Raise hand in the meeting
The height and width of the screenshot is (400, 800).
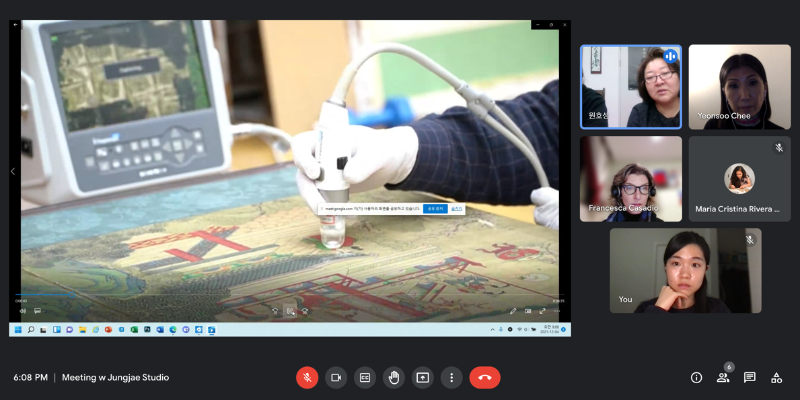pyautogui.click(x=394, y=378)
